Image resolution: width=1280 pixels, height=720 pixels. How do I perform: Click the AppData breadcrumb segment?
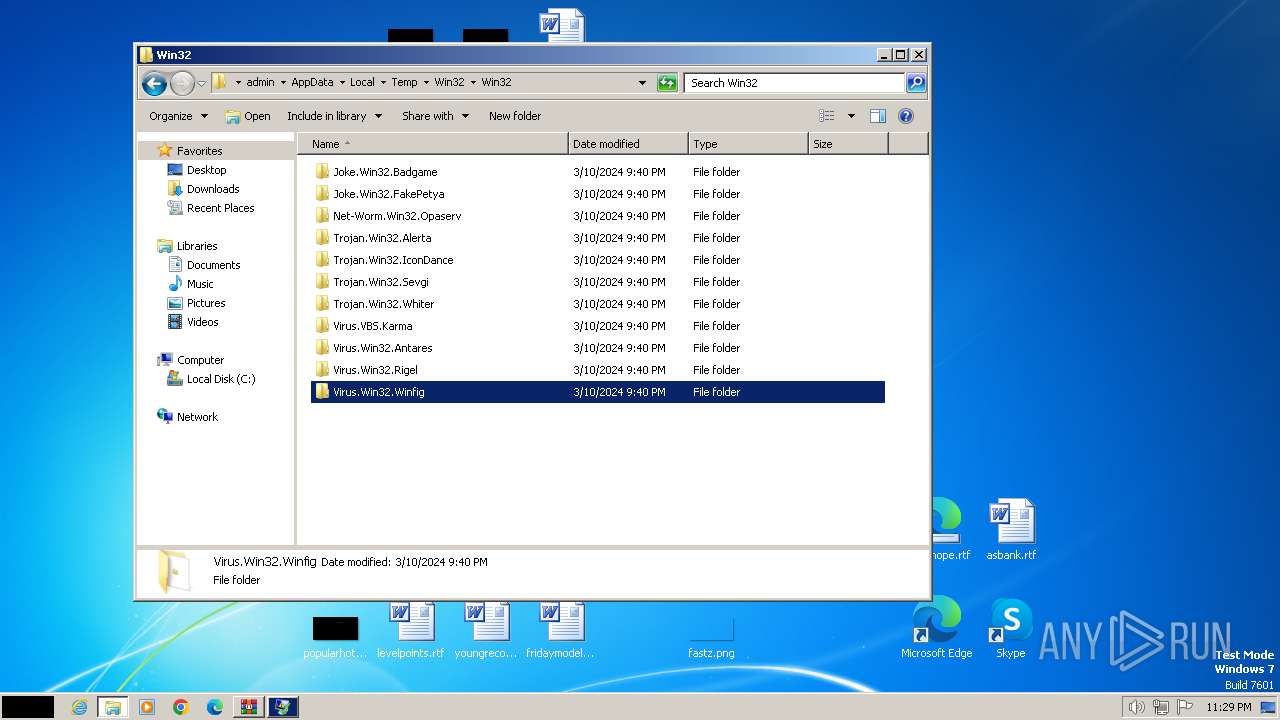[312, 83]
